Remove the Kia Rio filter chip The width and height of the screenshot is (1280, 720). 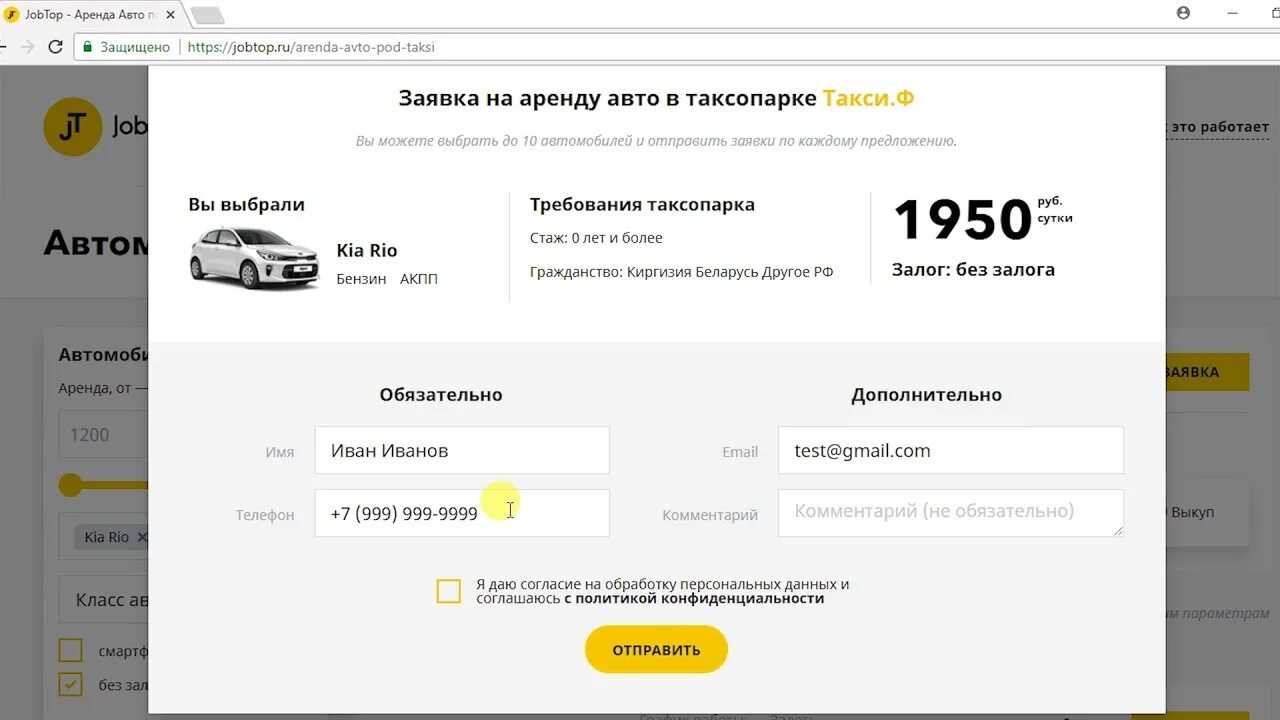(141, 537)
